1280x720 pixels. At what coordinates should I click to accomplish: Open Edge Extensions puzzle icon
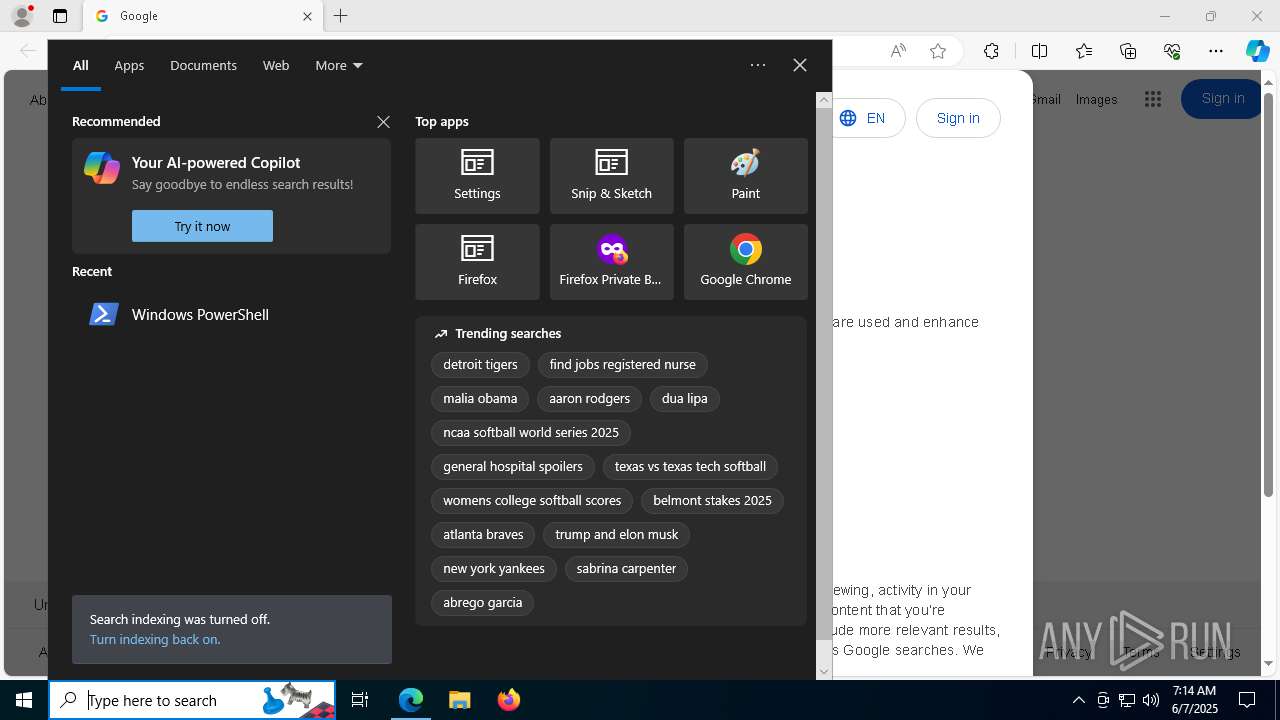(x=991, y=51)
